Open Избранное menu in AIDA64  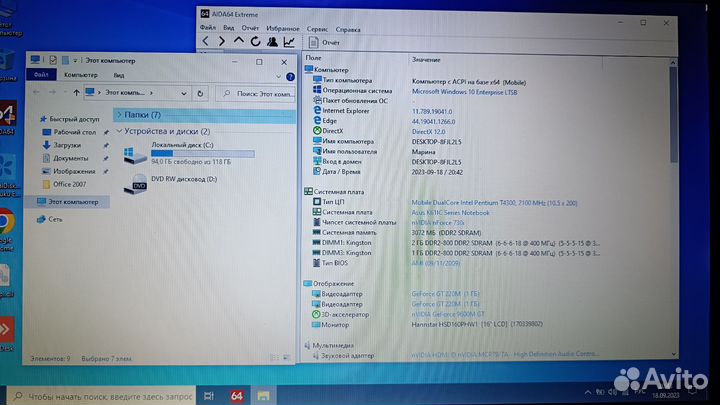[283, 28]
